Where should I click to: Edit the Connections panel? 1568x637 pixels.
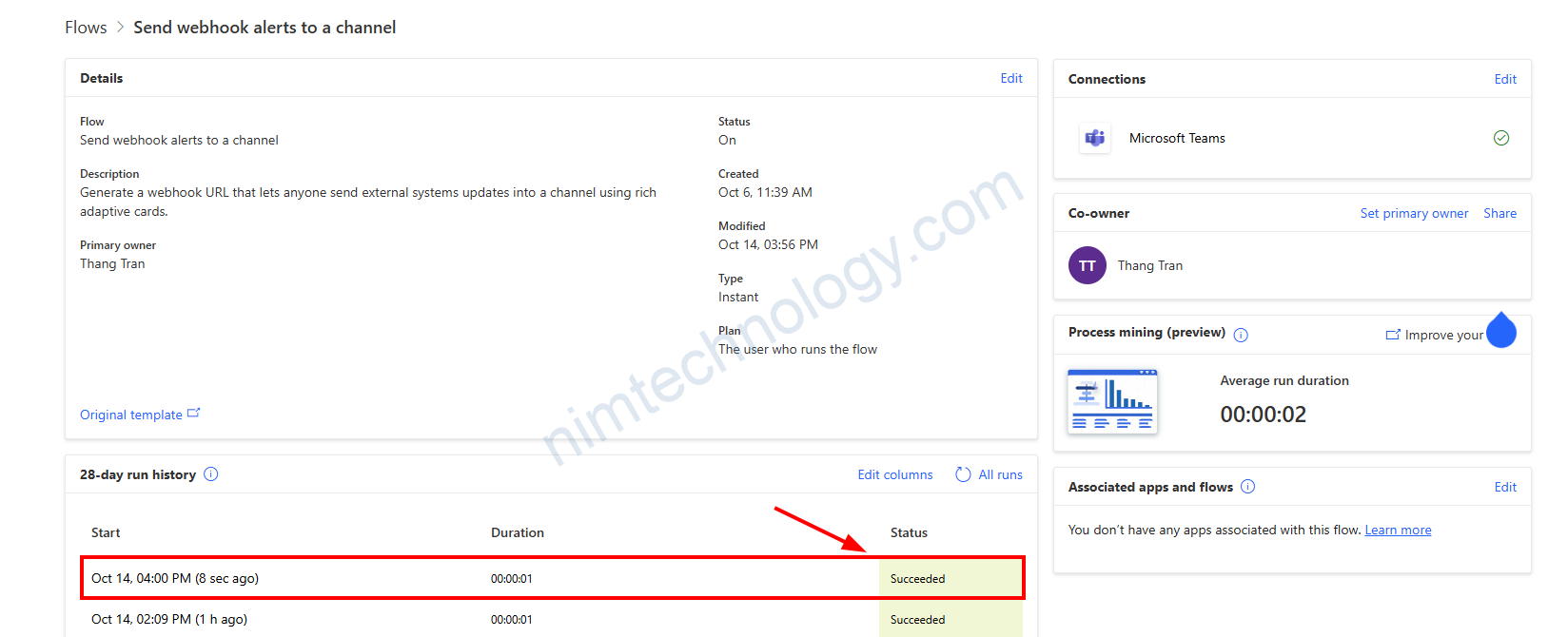coord(1505,79)
